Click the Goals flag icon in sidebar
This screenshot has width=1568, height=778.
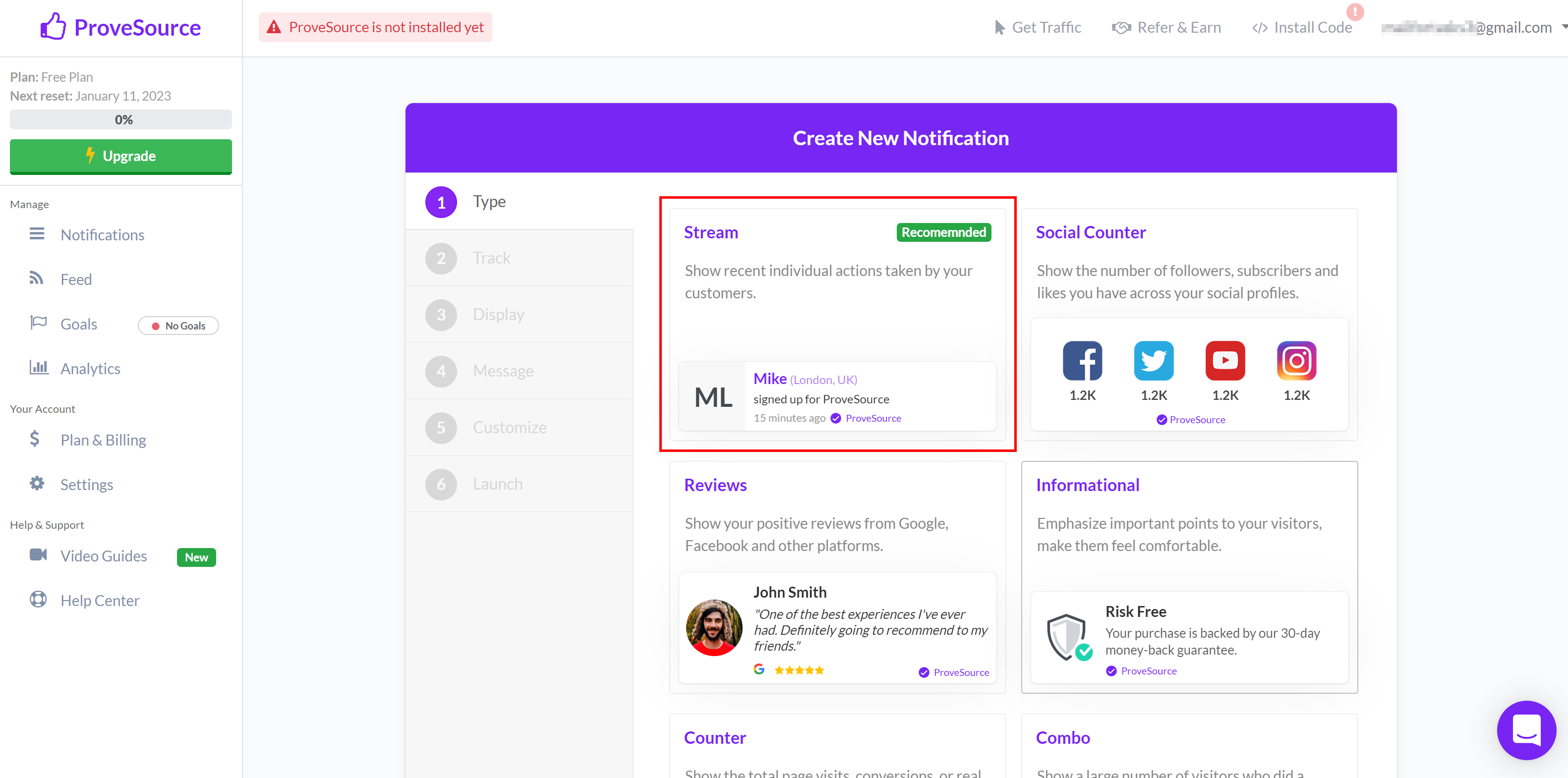[x=38, y=323]
